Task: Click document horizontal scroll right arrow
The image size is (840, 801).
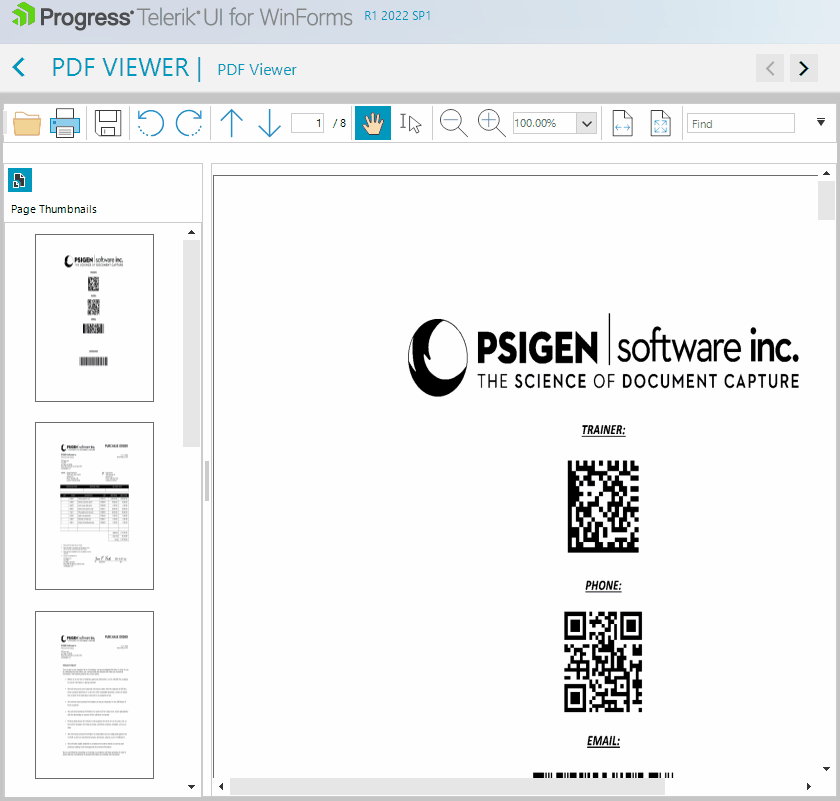Action: pos(809,787)
